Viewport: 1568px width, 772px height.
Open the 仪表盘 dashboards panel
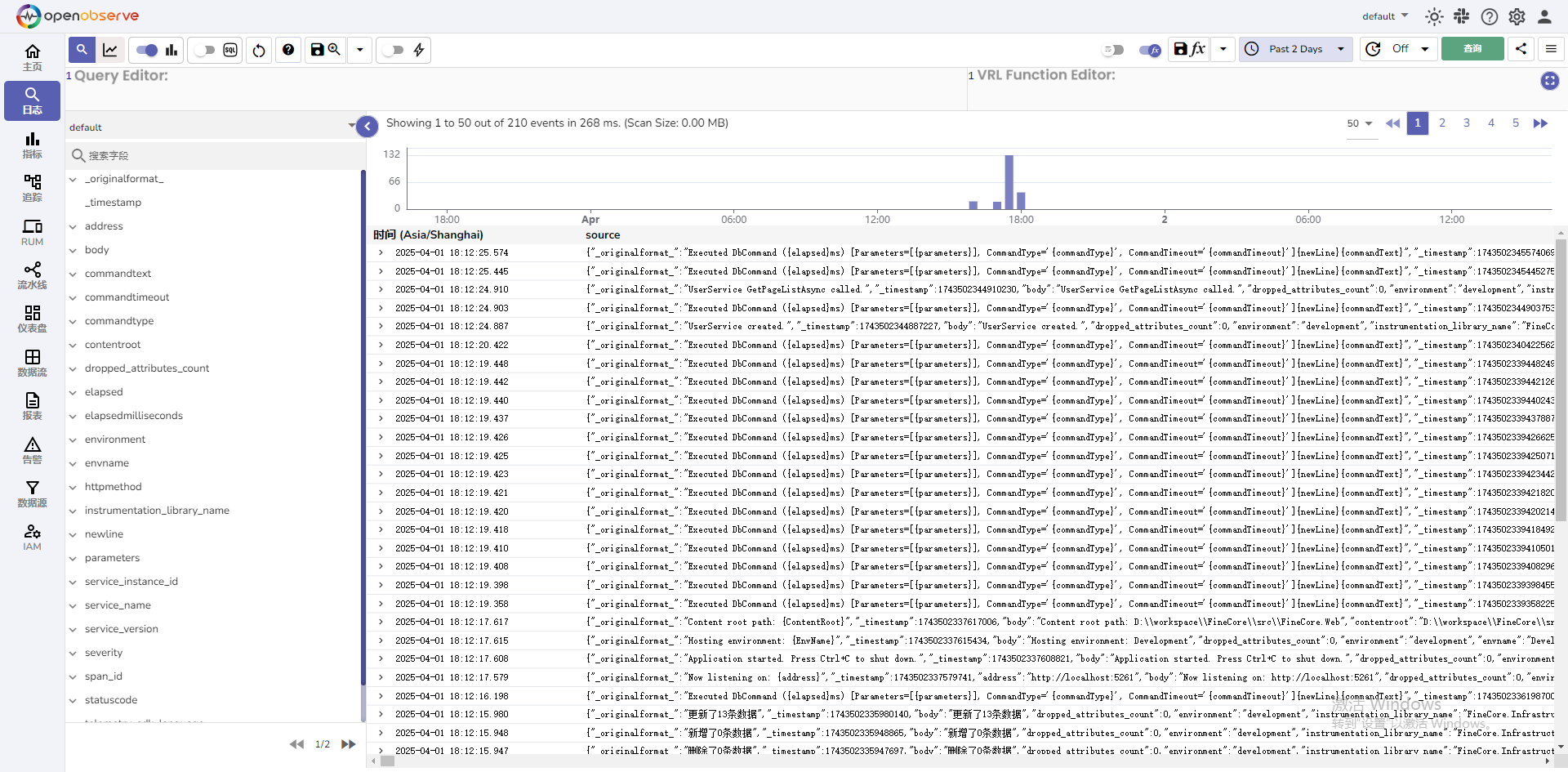32,319
